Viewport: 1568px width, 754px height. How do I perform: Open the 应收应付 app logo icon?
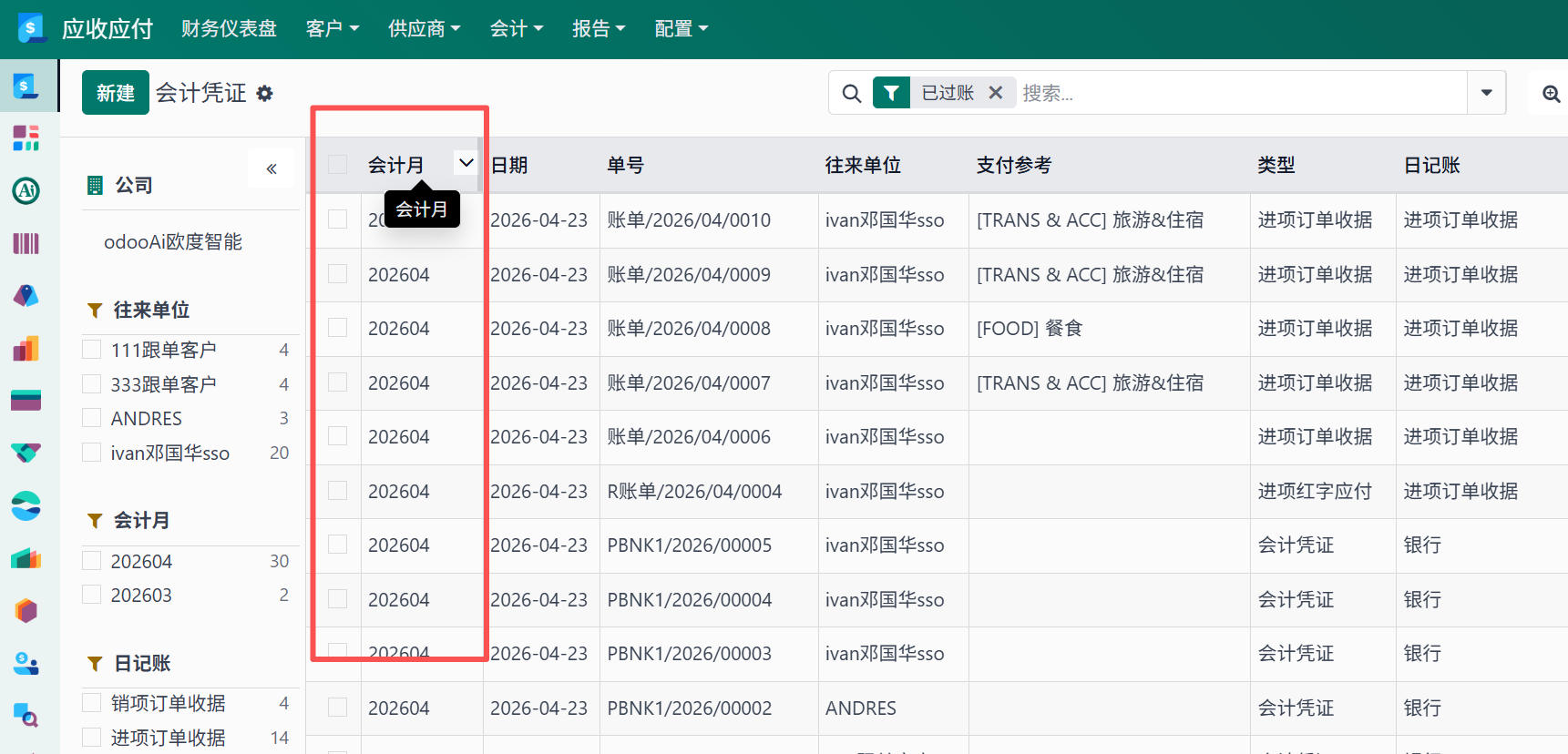pos(31,28)
